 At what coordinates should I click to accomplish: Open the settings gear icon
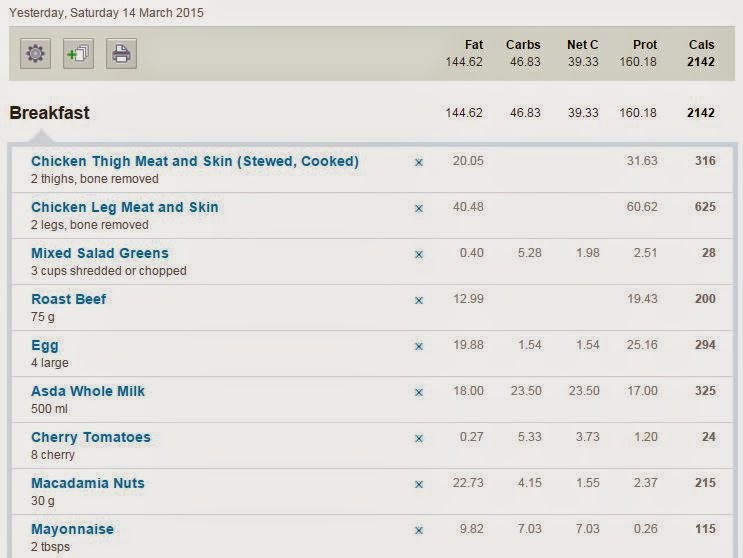[x=36, y=54]
